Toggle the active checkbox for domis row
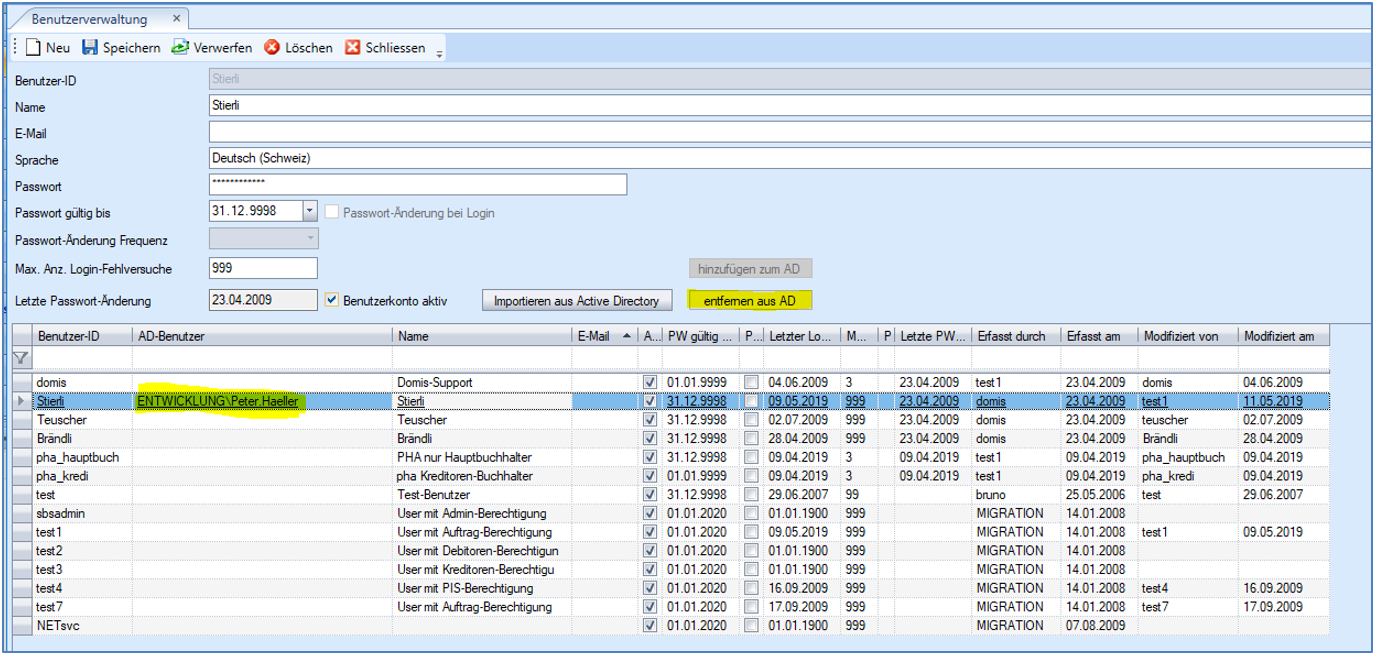 click(x=650, y=382)
